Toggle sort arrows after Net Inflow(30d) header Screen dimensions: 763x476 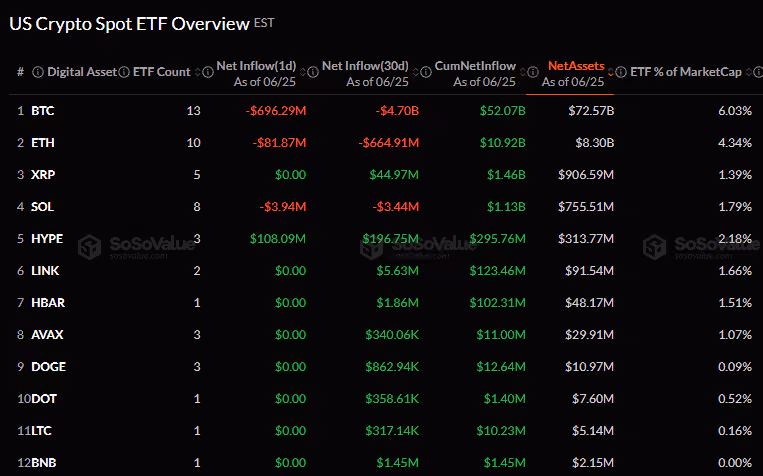416,72
